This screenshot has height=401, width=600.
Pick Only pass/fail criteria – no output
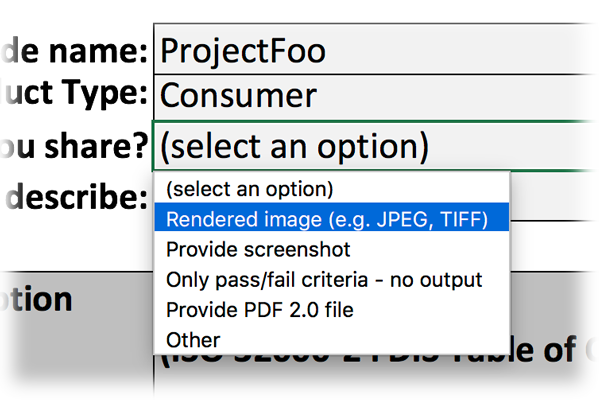tap(331, 280)
